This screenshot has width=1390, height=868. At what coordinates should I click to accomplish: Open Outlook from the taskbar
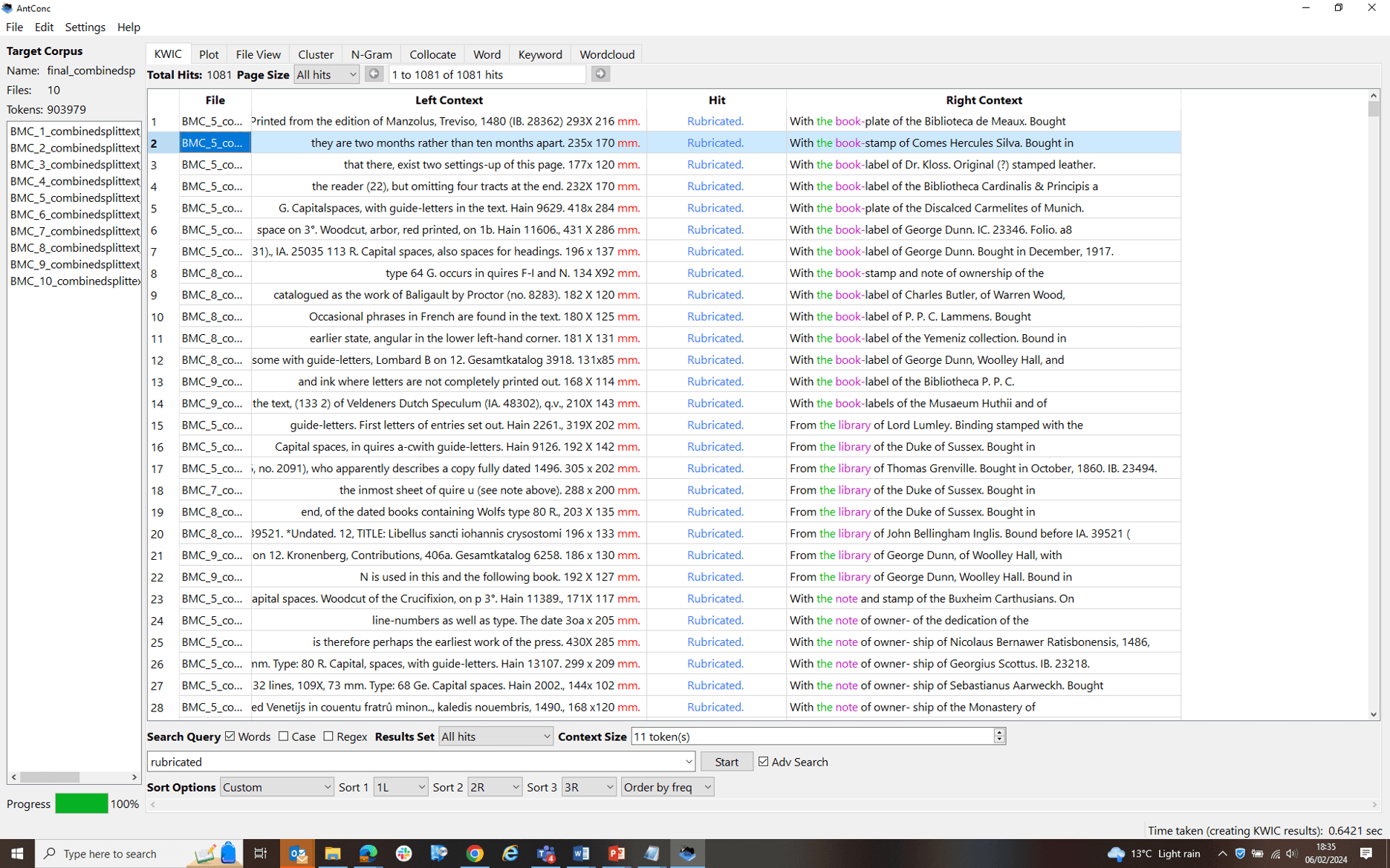[x=298, y=853]
